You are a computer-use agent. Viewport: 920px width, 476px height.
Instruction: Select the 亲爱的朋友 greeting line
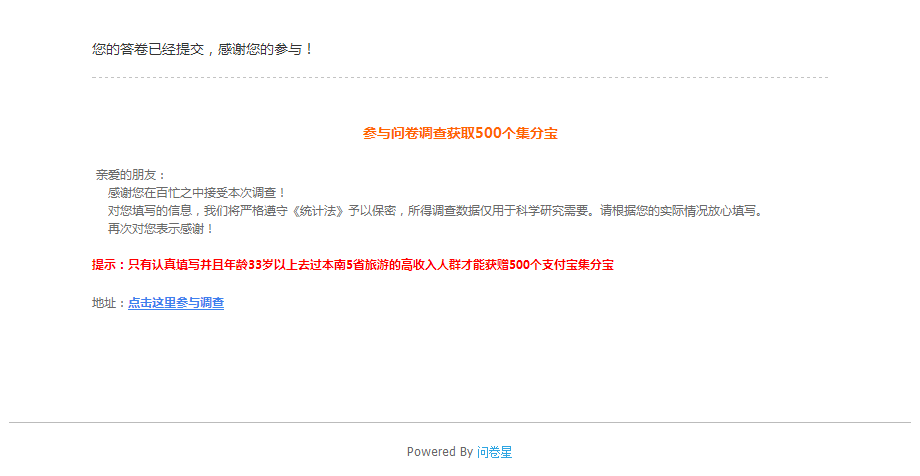tap(131, 175)
